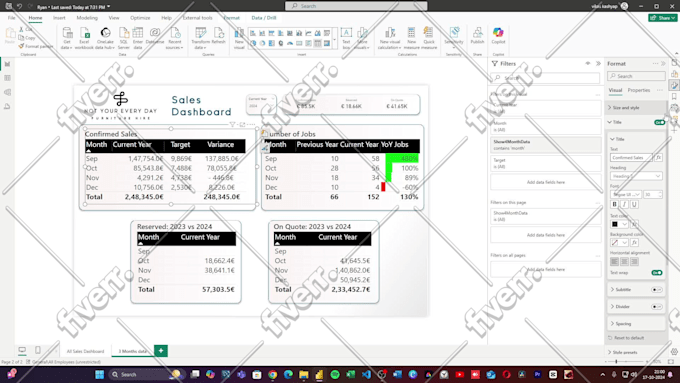Create a New measure
The image size is (680, 383).
coord(412,38)
